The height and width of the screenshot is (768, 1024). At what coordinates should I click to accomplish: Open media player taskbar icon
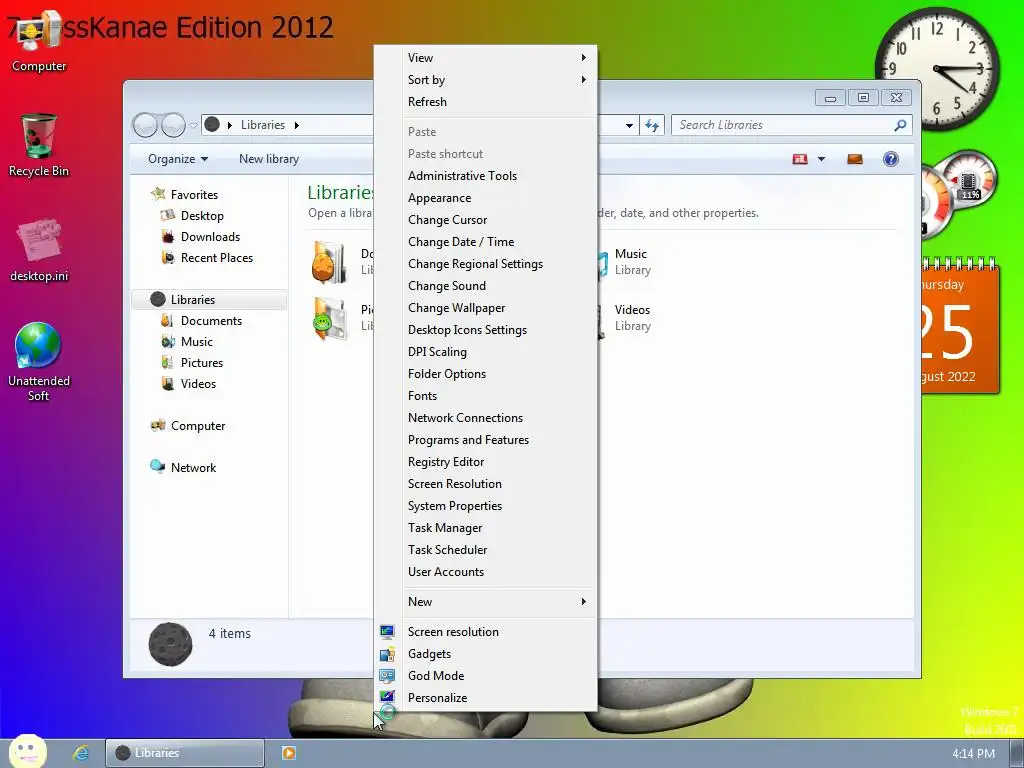point(288,753)
